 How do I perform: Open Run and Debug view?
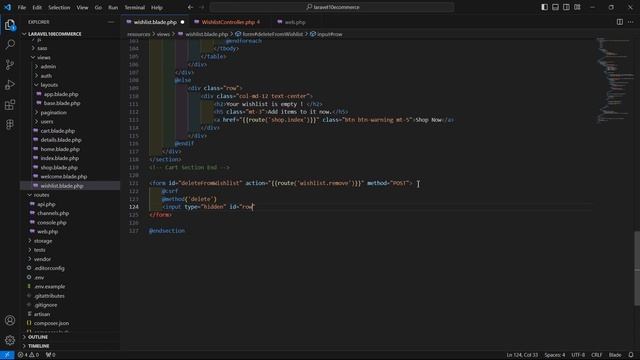[10, 84]
